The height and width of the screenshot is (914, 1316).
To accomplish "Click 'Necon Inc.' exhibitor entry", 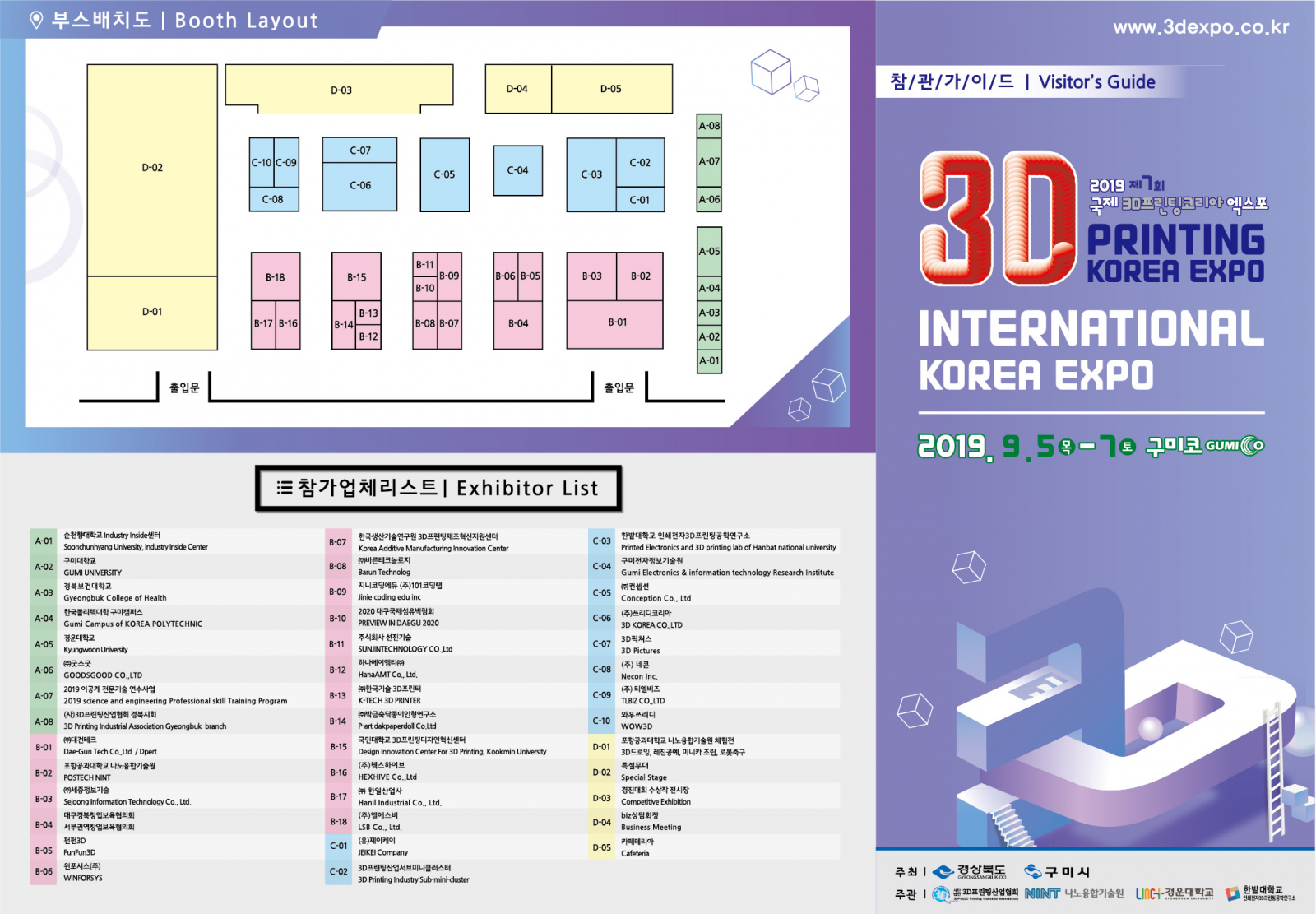I will click(x=639, y=676).
